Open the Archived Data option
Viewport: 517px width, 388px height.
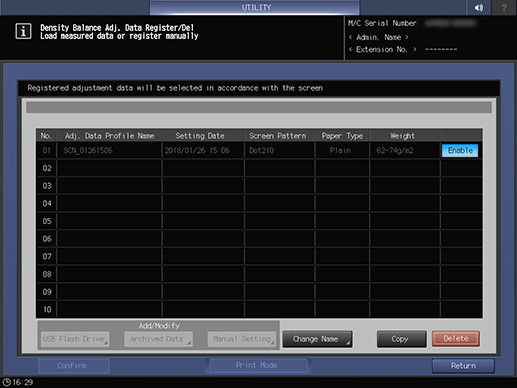click(158, 339)
